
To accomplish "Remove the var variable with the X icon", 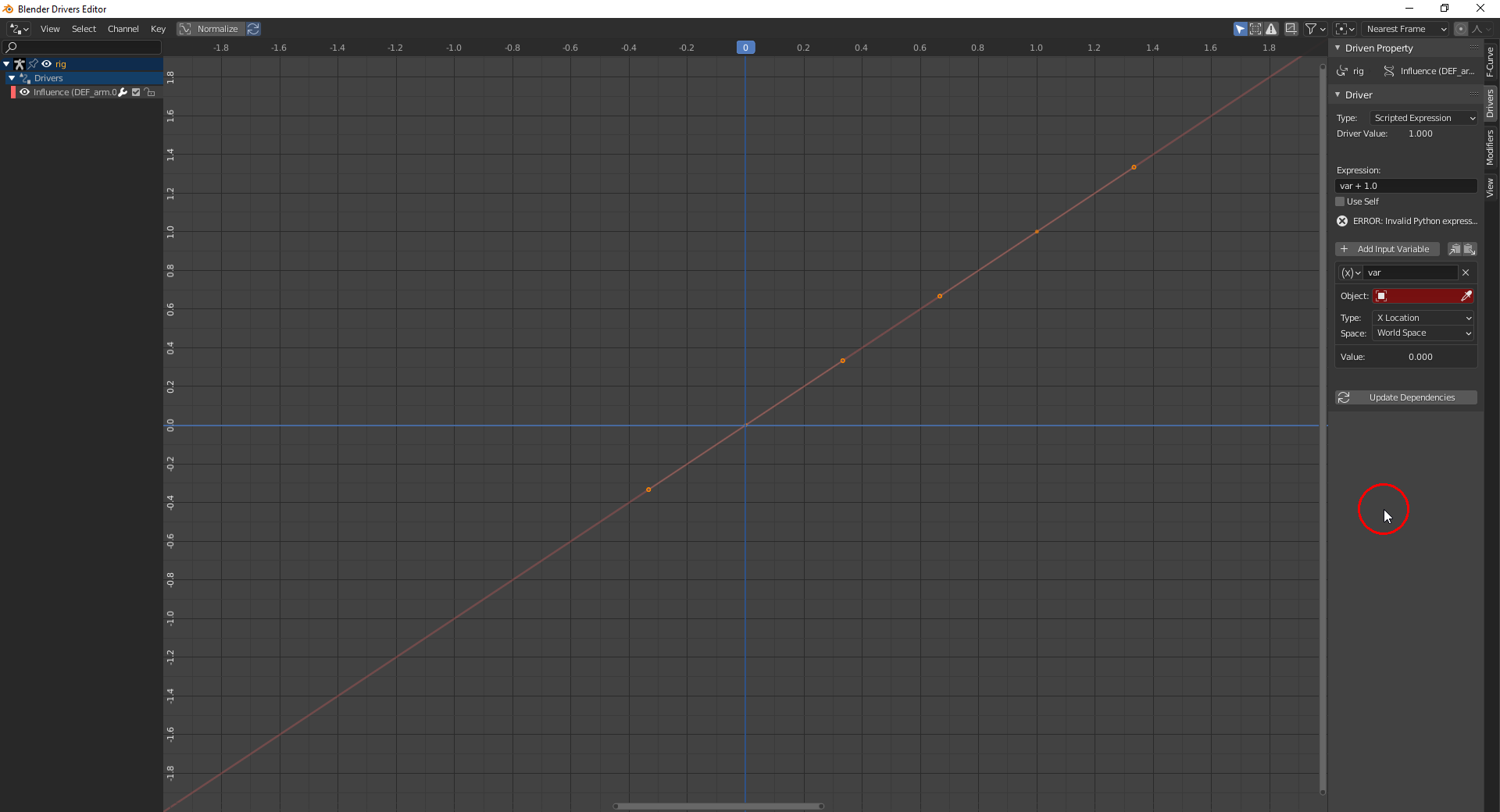I will point(1467,272).
